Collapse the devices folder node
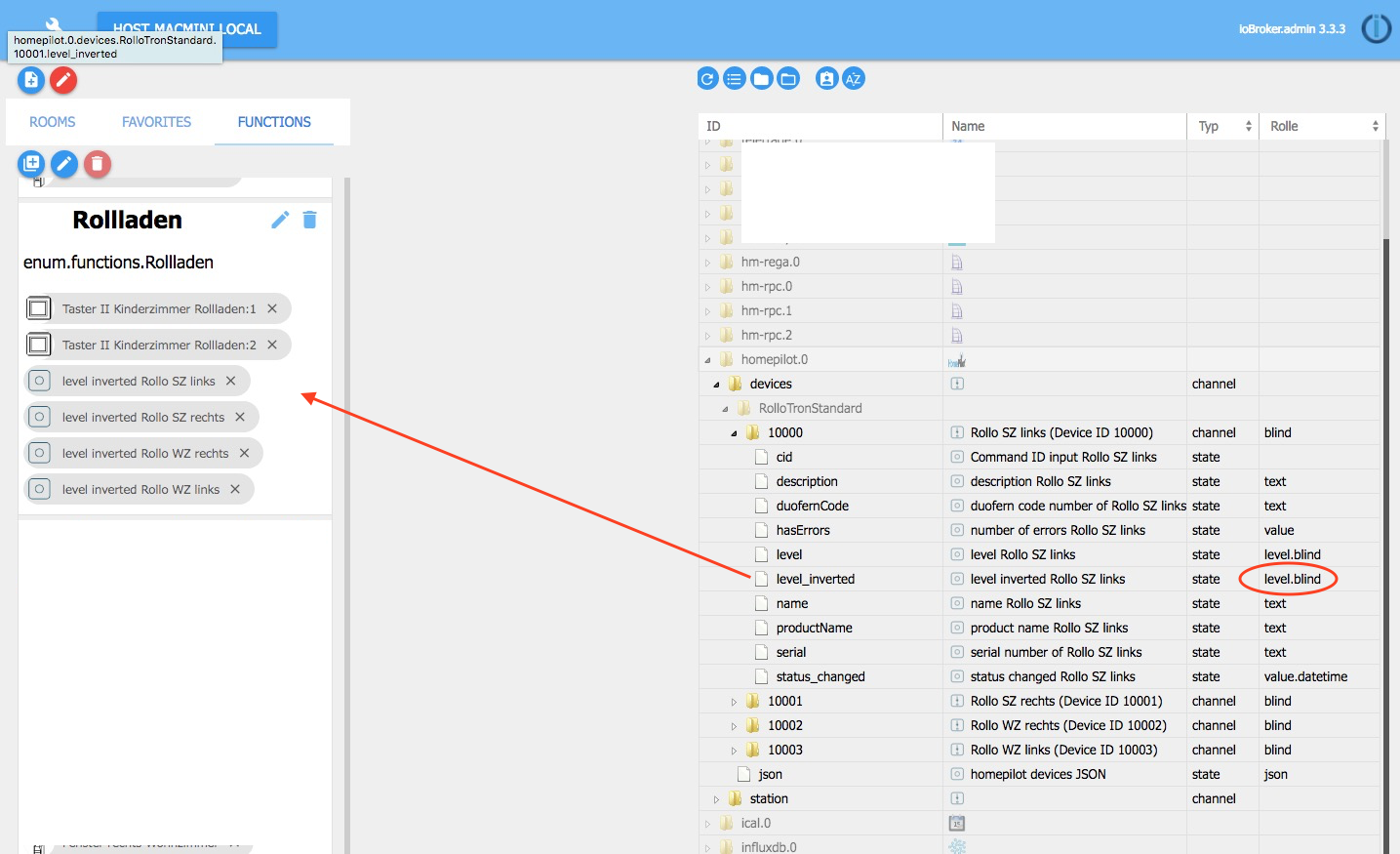The width and height of the screenshot is (1400, 854). click(716, 385)
